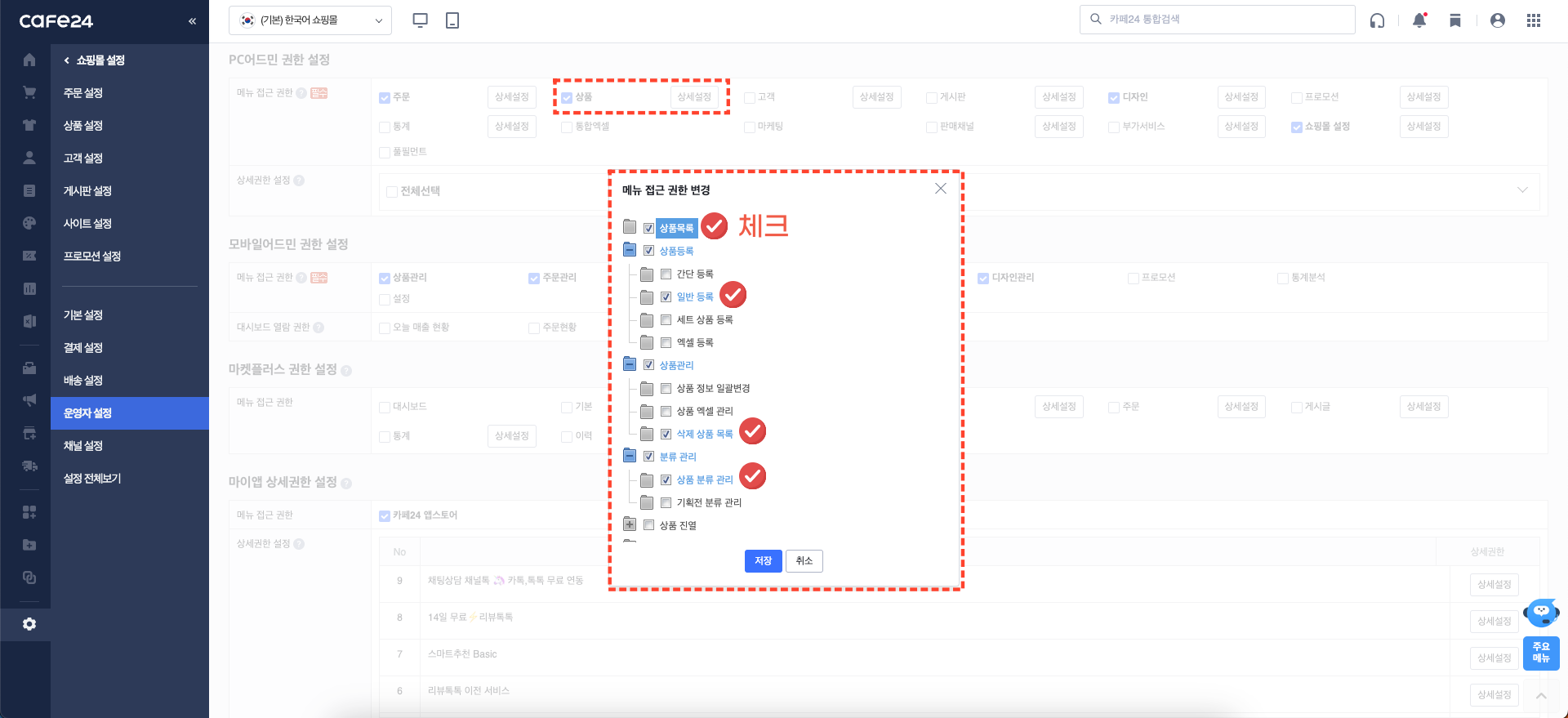Viewport: 1568px width, 718px height.
Task: Open 주문 설정 in the side menu
Action: [83, 93]
